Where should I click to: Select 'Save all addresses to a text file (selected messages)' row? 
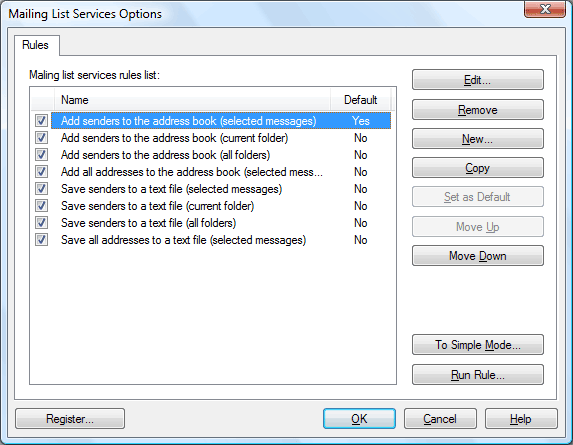coord(221,240)
